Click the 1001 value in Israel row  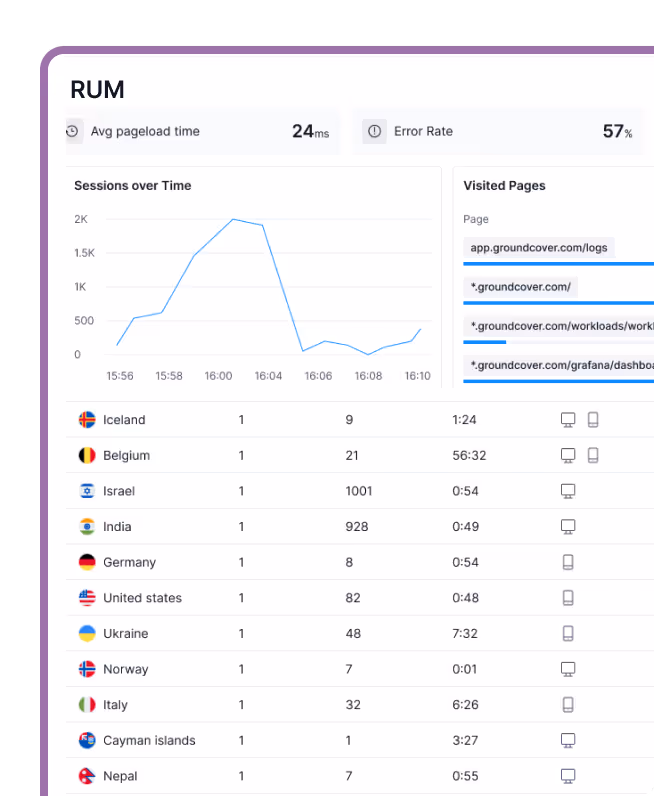pyautogui.click(x=359, y=491)
